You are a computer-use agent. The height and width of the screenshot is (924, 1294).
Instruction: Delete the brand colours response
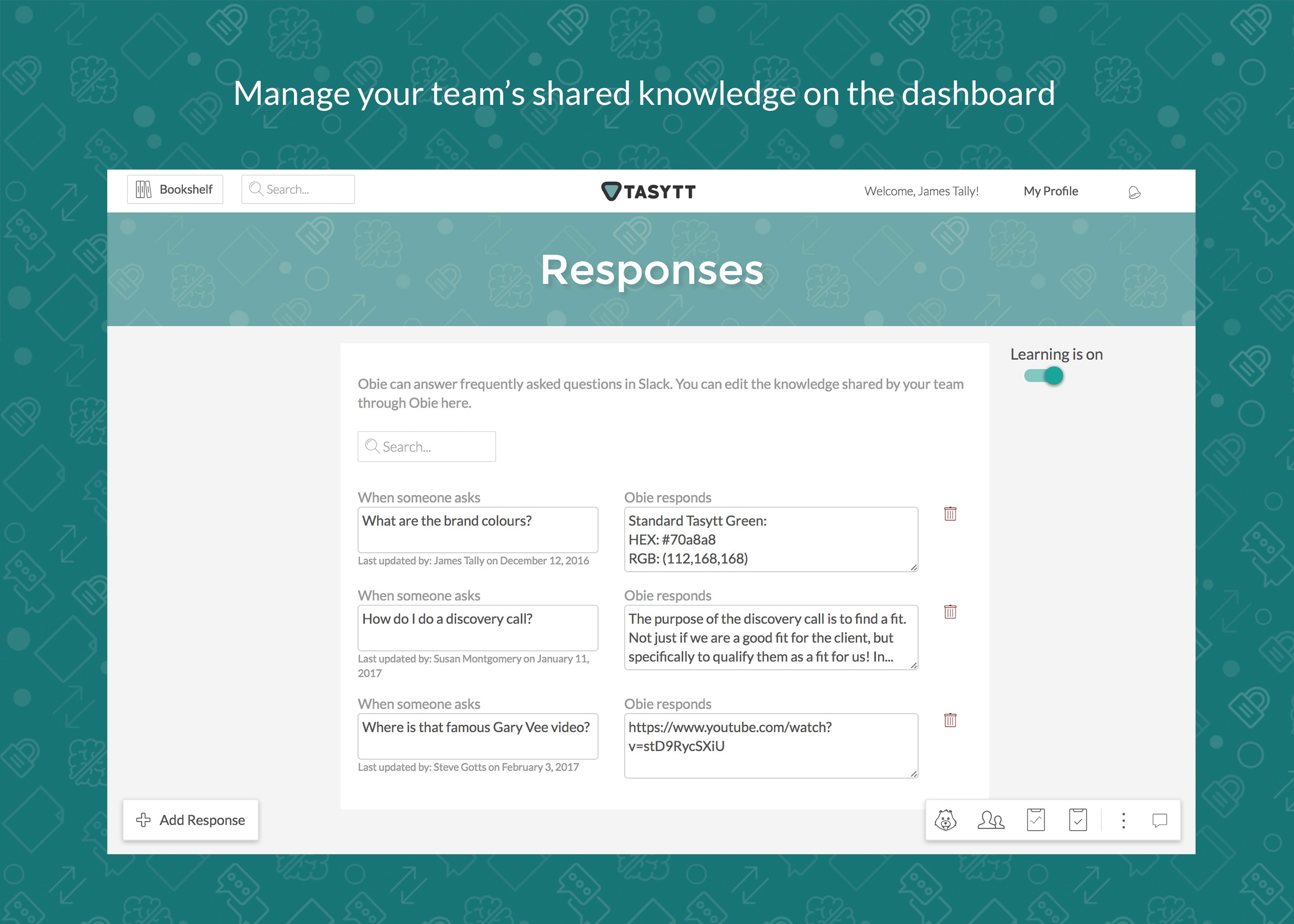click(x=950, y=514)
